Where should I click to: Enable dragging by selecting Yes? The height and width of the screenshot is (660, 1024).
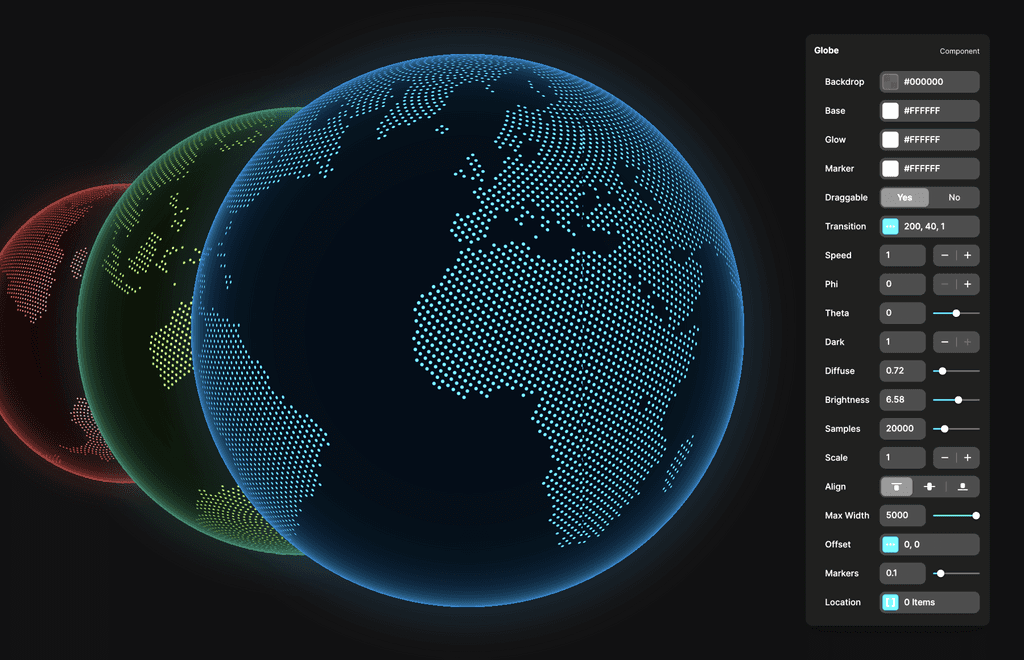(x=905, y=197)
